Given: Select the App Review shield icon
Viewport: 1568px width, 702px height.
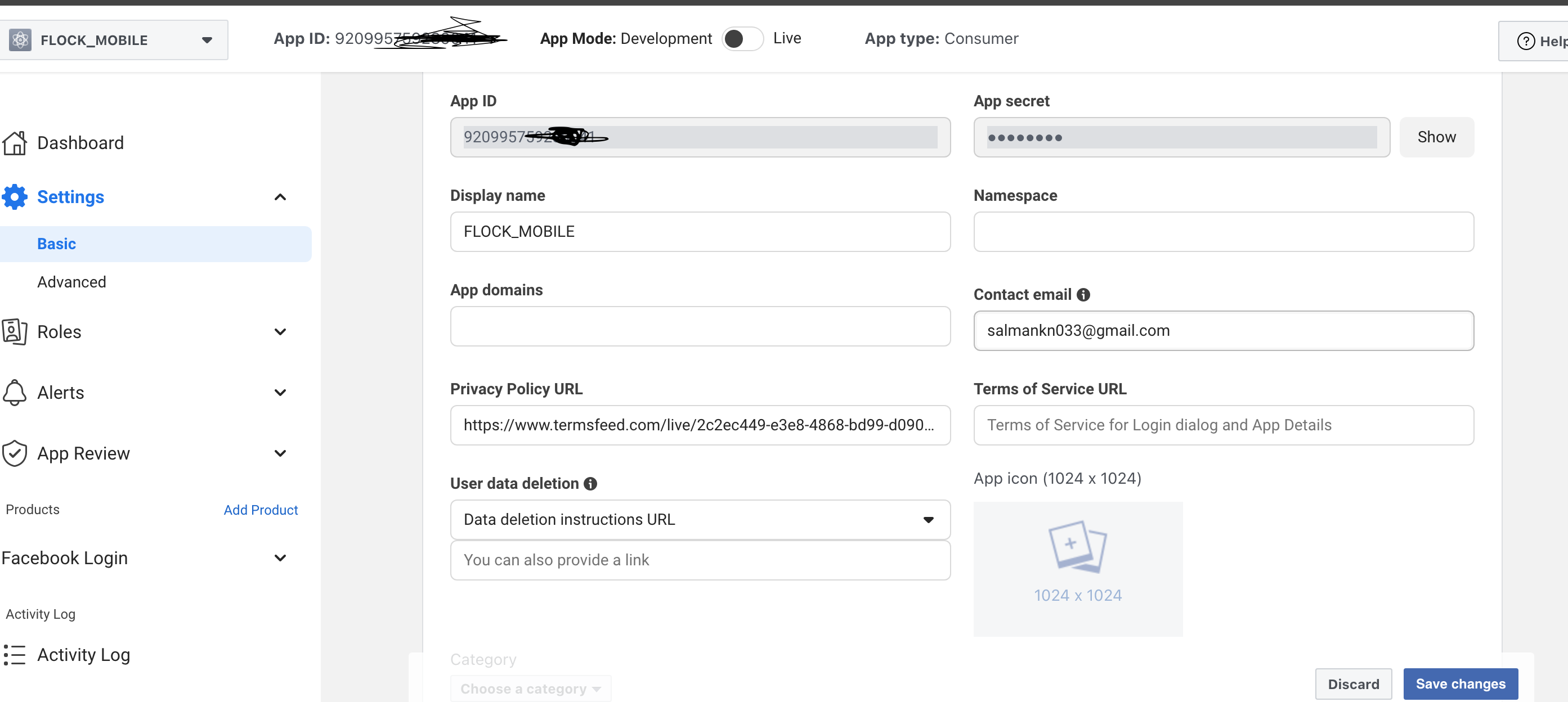Looking at the screenshot, I should point(15,453).
